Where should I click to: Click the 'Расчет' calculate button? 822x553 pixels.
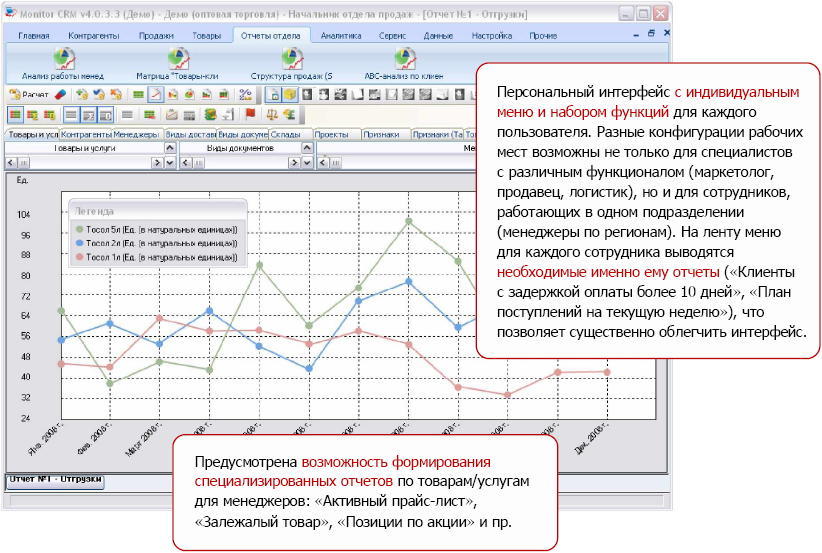(29, 94)
